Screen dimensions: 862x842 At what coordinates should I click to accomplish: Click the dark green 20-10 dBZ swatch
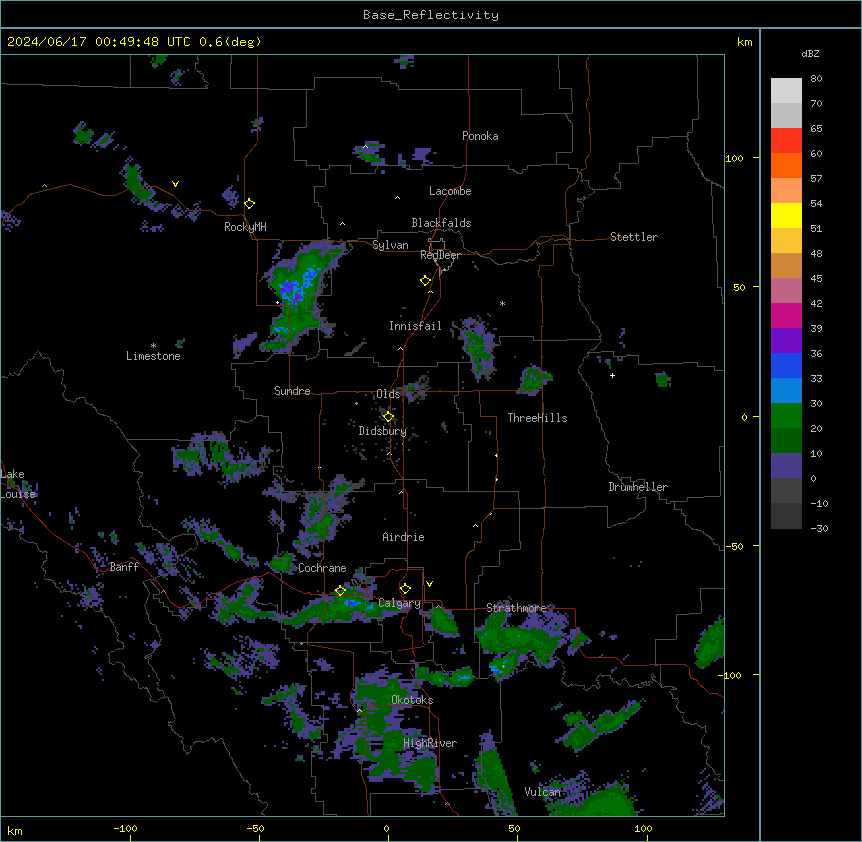(x=786, y=441)
